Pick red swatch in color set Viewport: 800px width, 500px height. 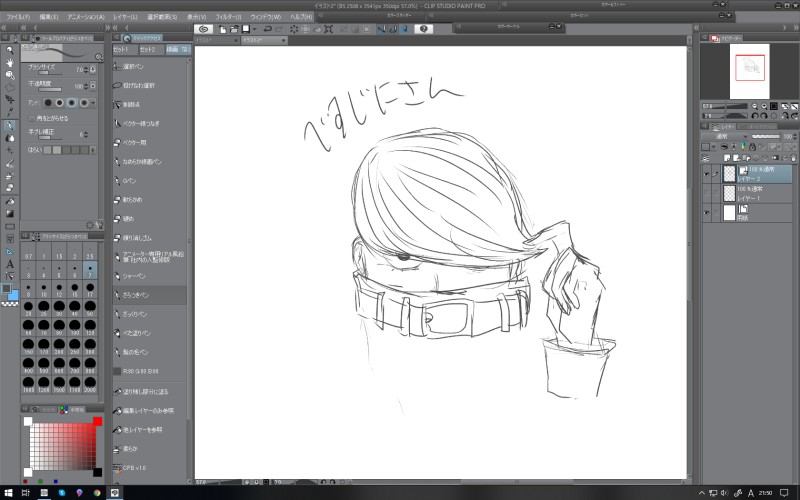coord(97,421)
